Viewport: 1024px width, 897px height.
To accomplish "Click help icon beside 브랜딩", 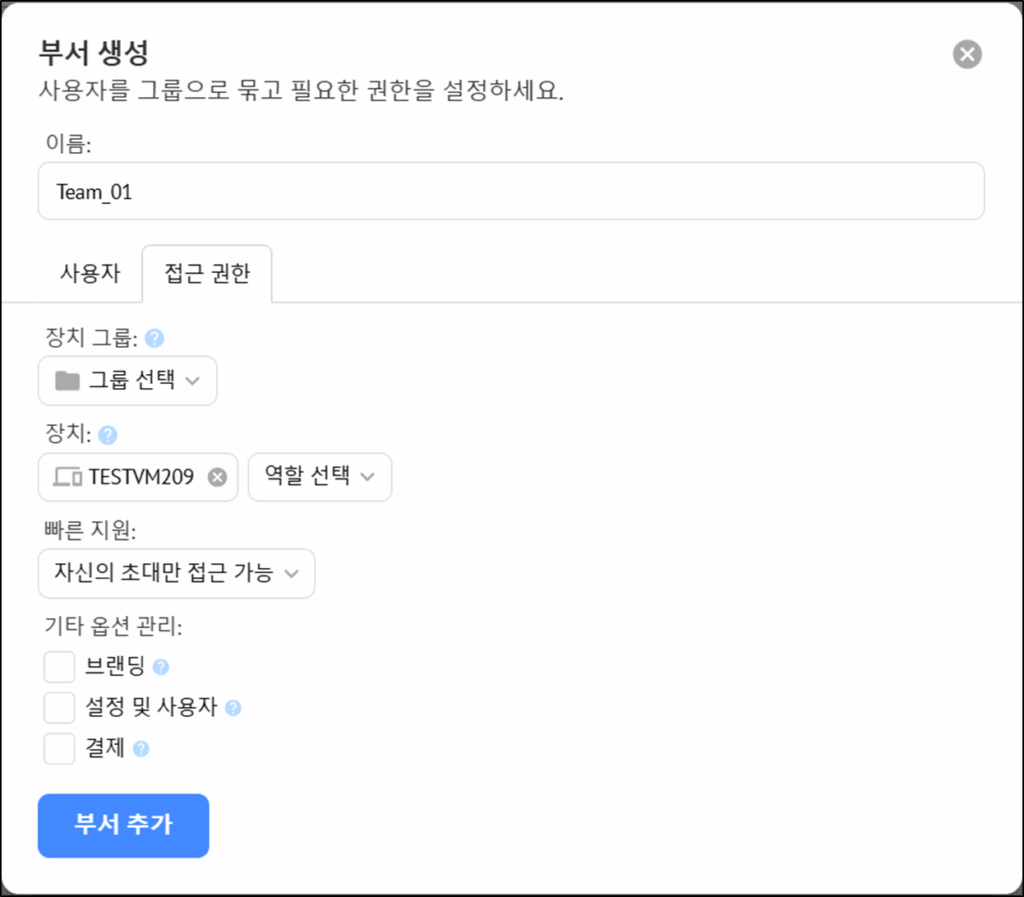I will pyautogui.click(x=161, y=667).
